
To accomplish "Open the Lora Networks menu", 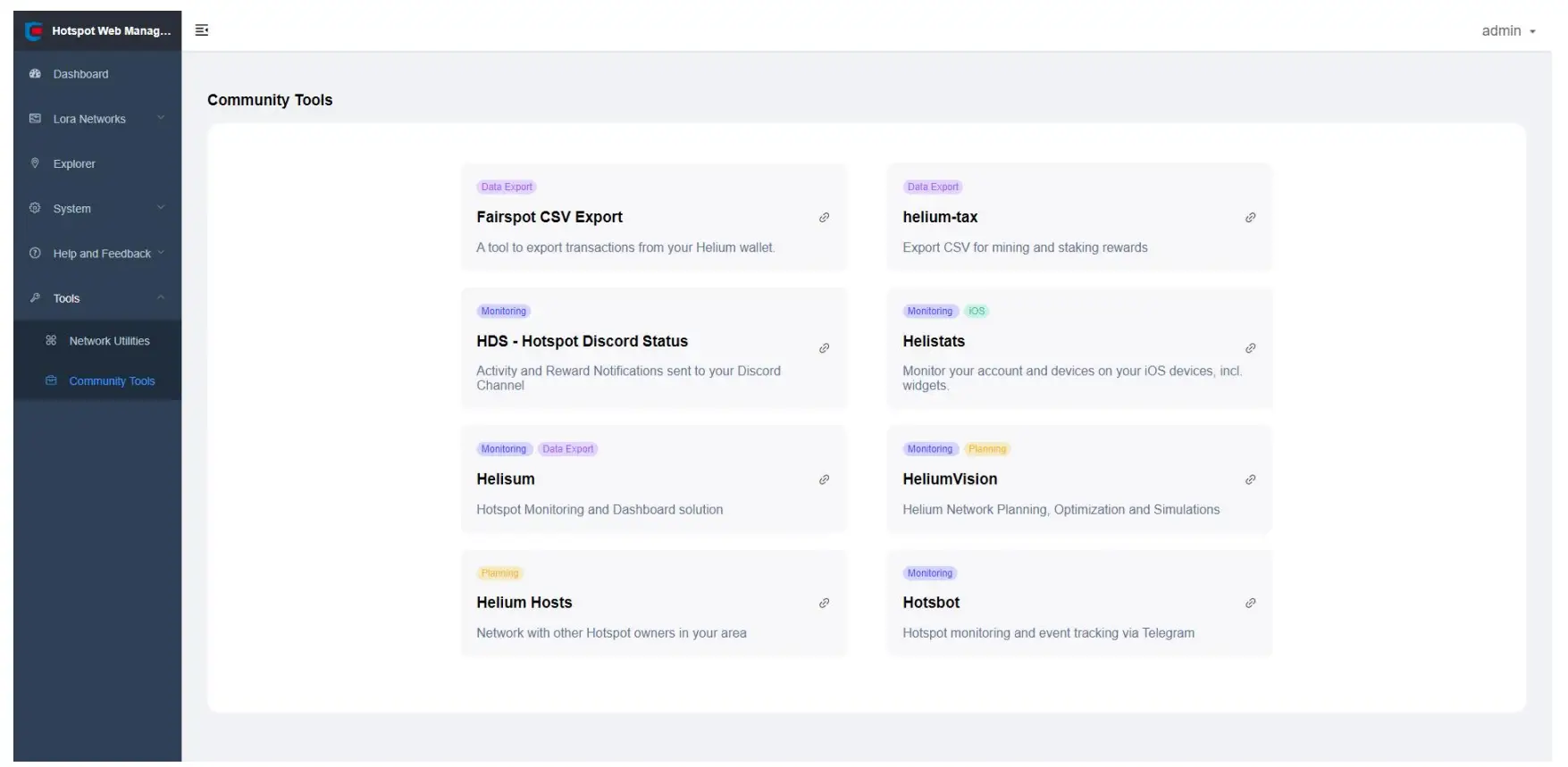I will click(97, 119).
